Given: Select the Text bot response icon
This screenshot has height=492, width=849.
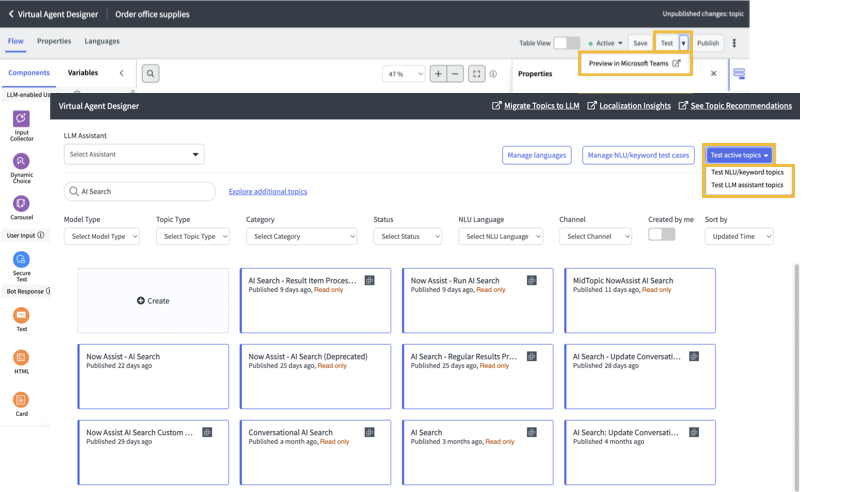Looking at the screenshot, I should pyautogui.click(x=21, y=315).
